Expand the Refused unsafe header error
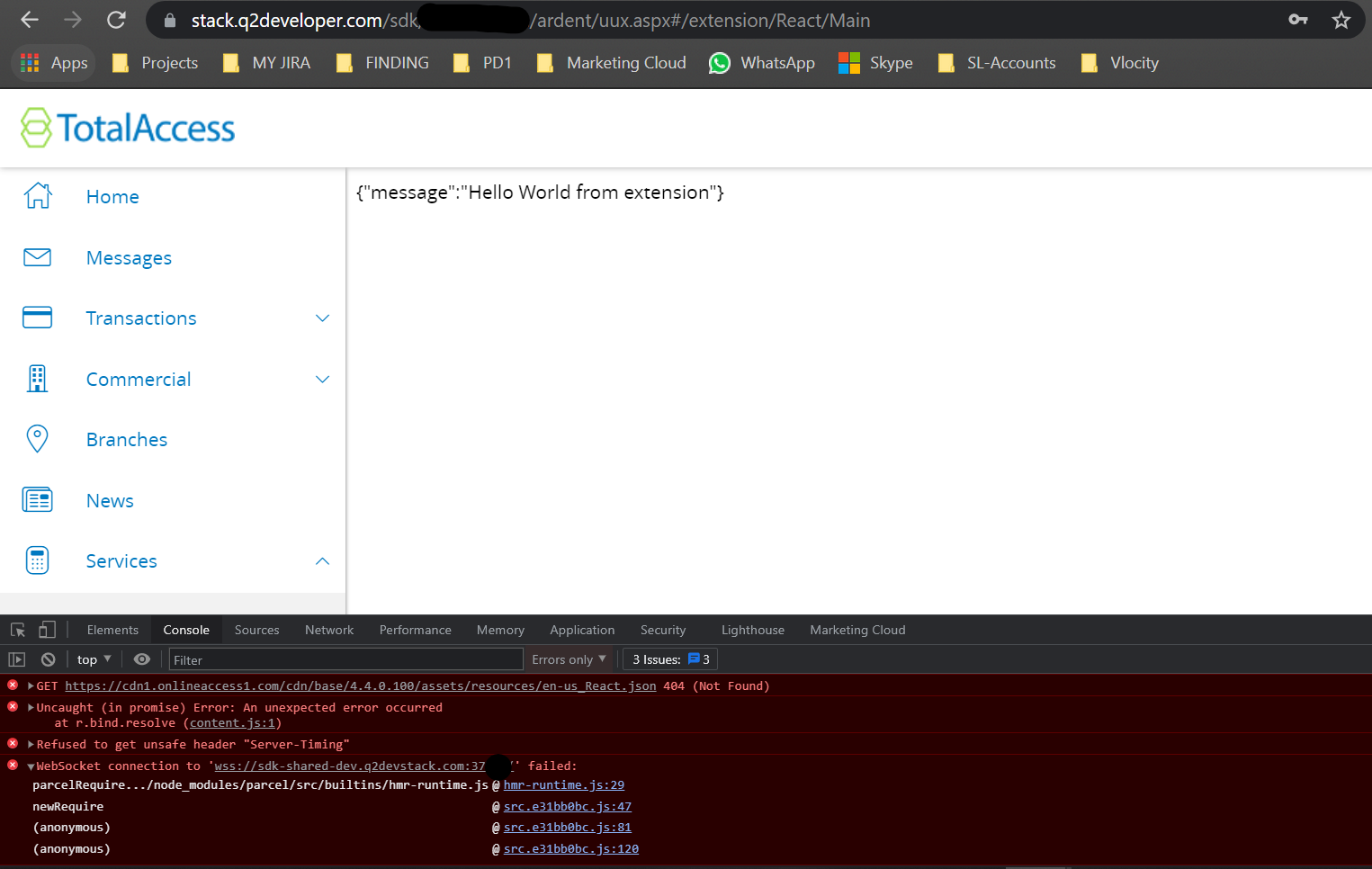Image resolution: width=1372 pixels, height=869 pixels. click(31, 744)
